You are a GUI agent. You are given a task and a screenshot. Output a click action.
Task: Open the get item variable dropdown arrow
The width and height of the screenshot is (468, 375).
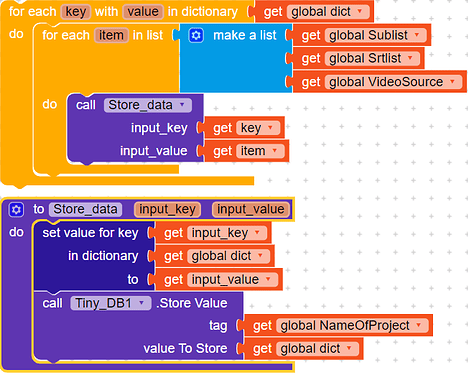(275, 151)
